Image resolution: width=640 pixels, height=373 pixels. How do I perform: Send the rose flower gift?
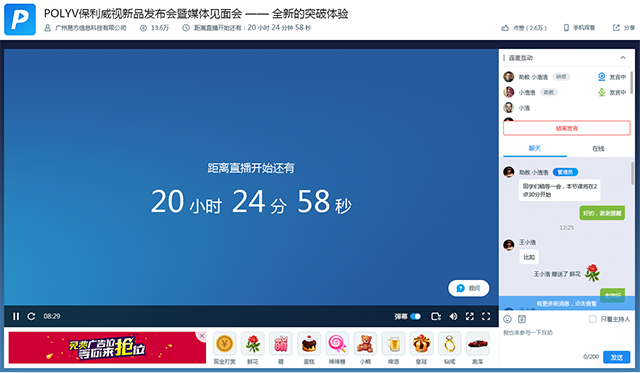coord(253,344)
